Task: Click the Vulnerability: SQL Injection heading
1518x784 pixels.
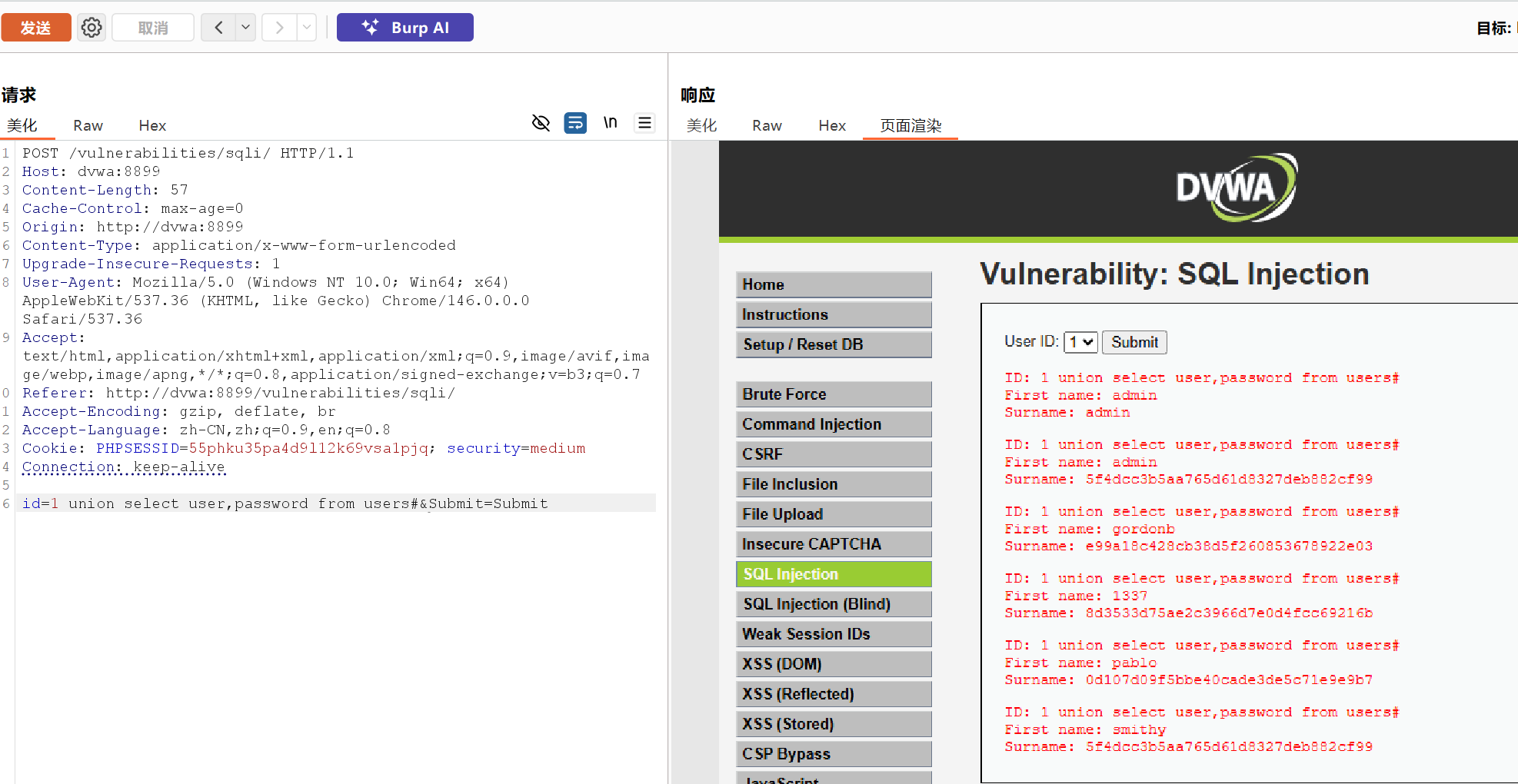Action: (x=1174, y=274)
